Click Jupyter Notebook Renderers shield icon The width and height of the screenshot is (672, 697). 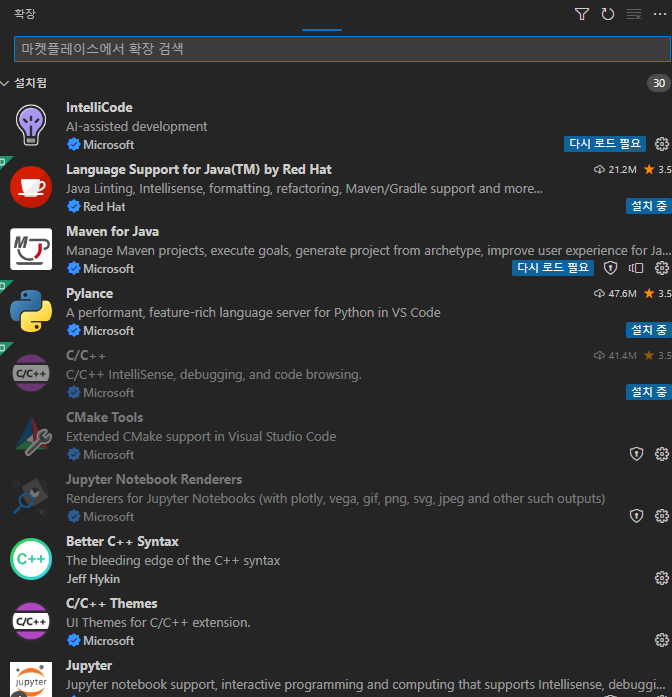coord(636,516)
